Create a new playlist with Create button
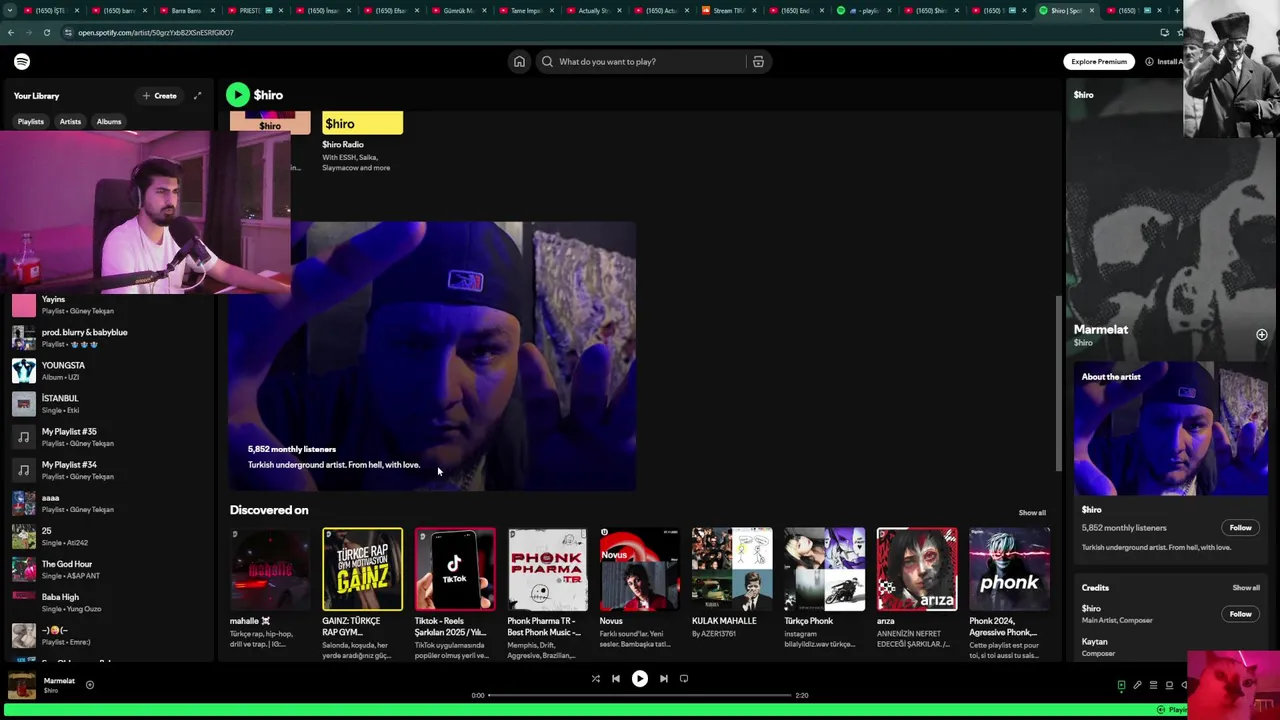This screenshot has height=720, width=1280. point(159,96)
